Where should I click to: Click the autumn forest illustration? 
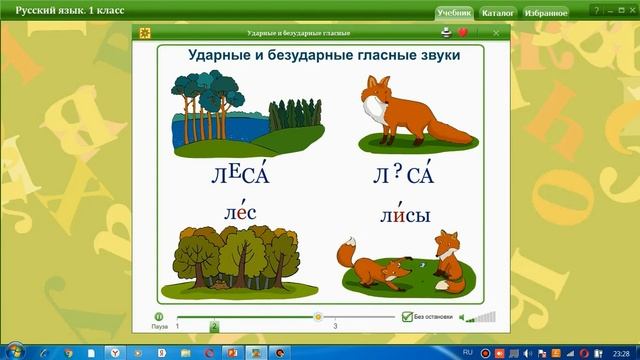point(240,262)
